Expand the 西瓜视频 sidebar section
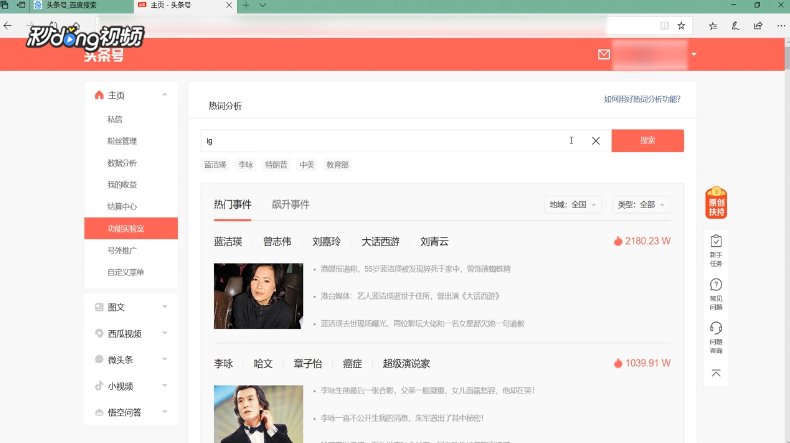790x443 pixels. (165, 333)
